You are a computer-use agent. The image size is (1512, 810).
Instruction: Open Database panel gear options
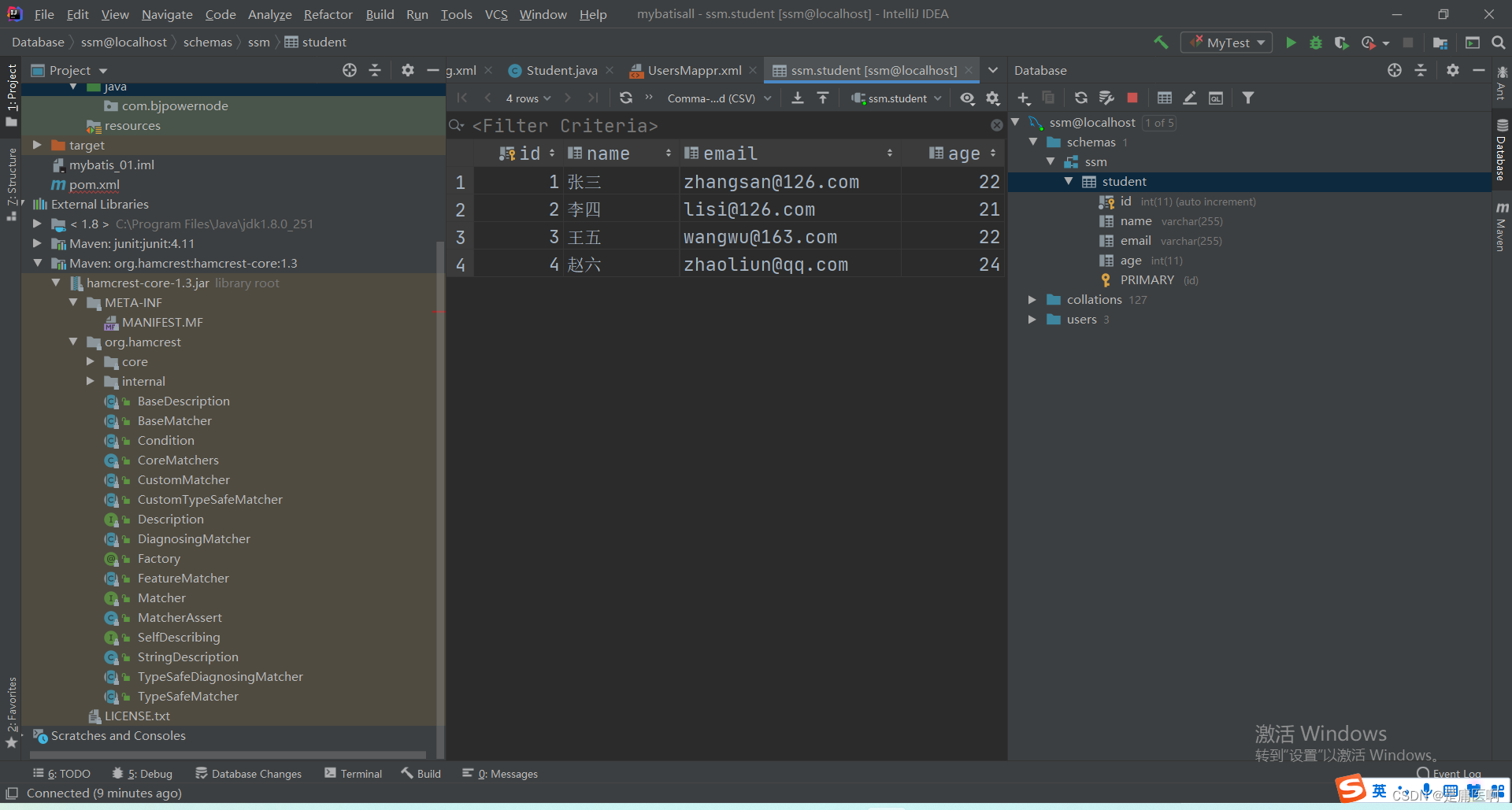tap(1453, 70)
